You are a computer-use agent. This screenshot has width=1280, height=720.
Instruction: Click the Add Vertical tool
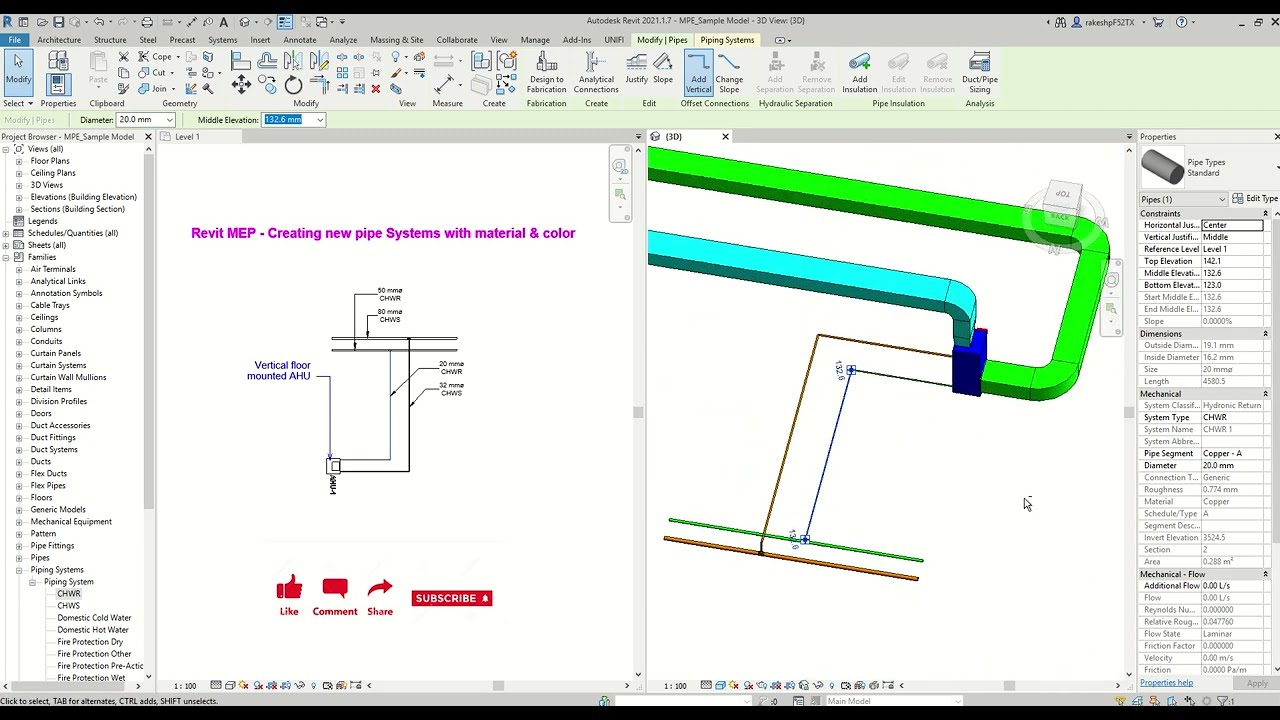[x=698, y=72]
